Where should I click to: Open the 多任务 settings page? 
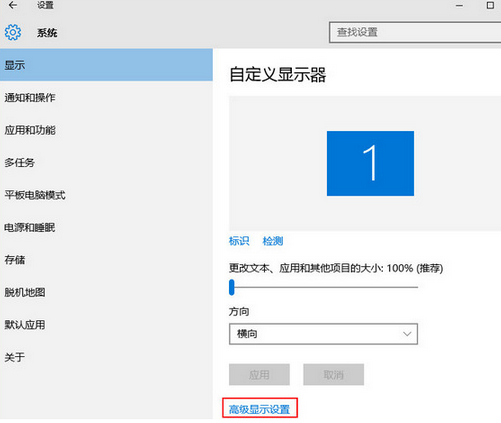click(x=106, y=163)
